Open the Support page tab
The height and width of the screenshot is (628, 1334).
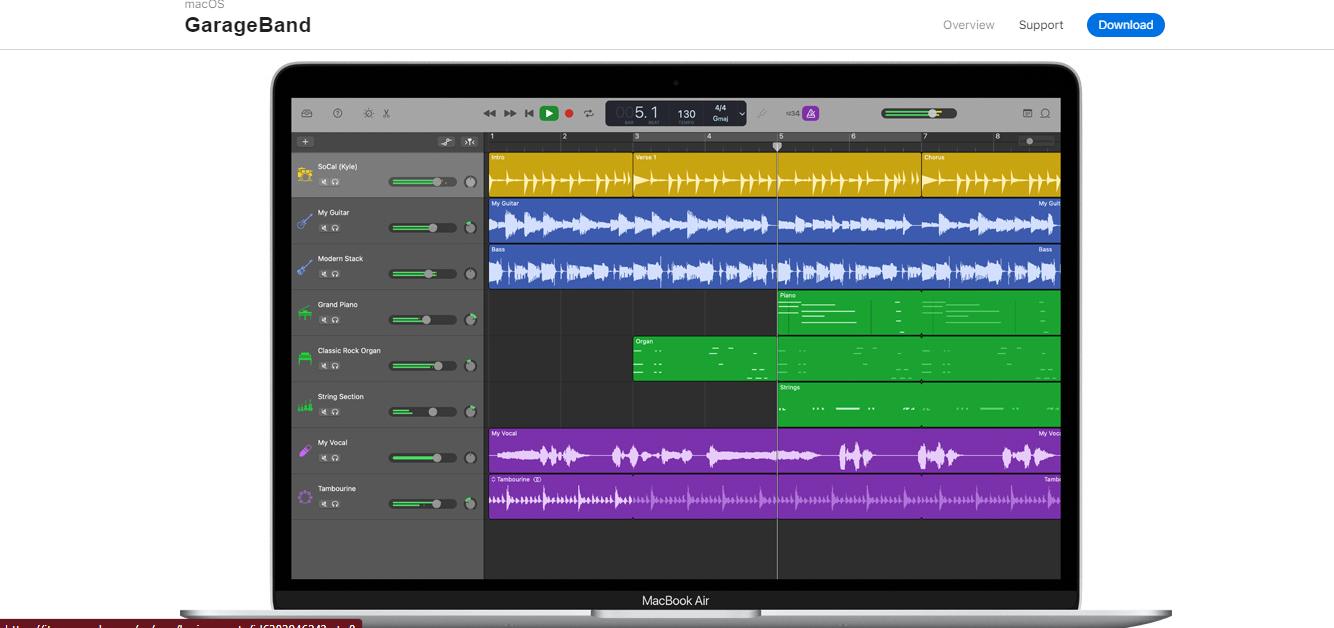[1041, 25]
